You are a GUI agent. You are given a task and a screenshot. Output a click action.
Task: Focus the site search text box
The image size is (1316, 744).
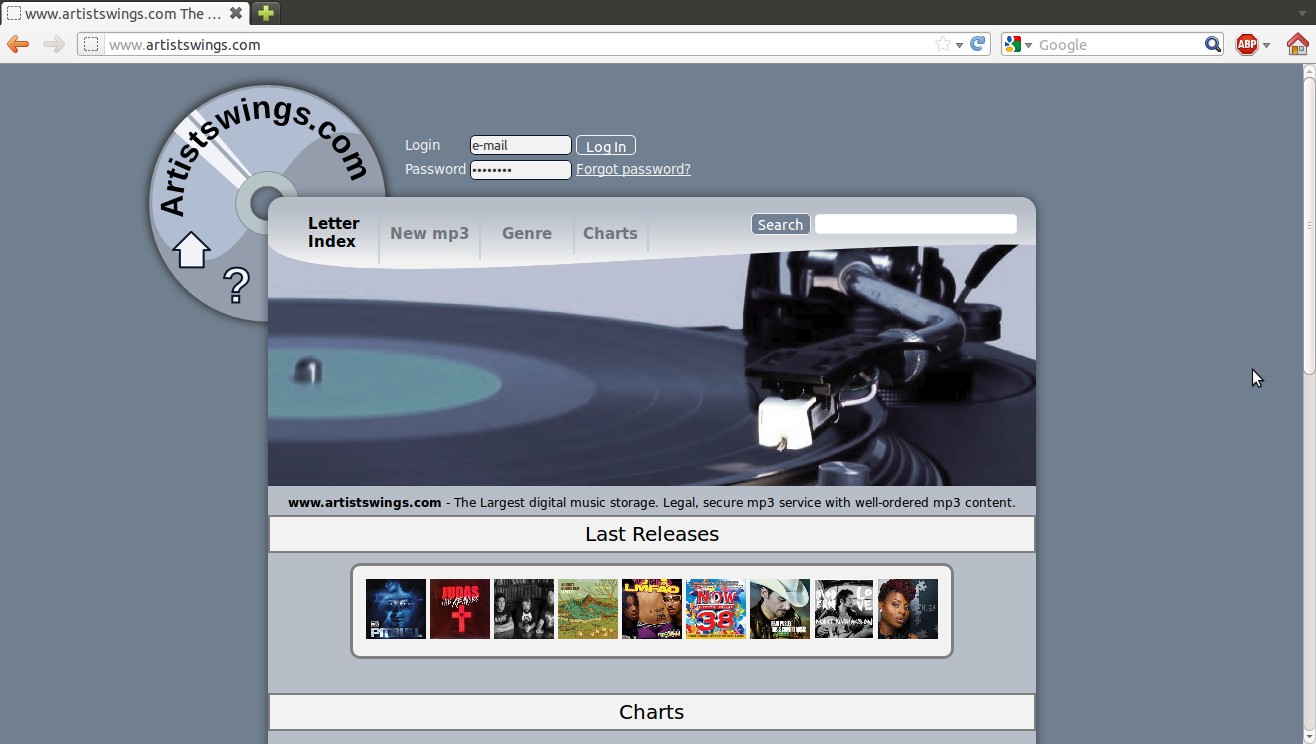coord(916,224)
